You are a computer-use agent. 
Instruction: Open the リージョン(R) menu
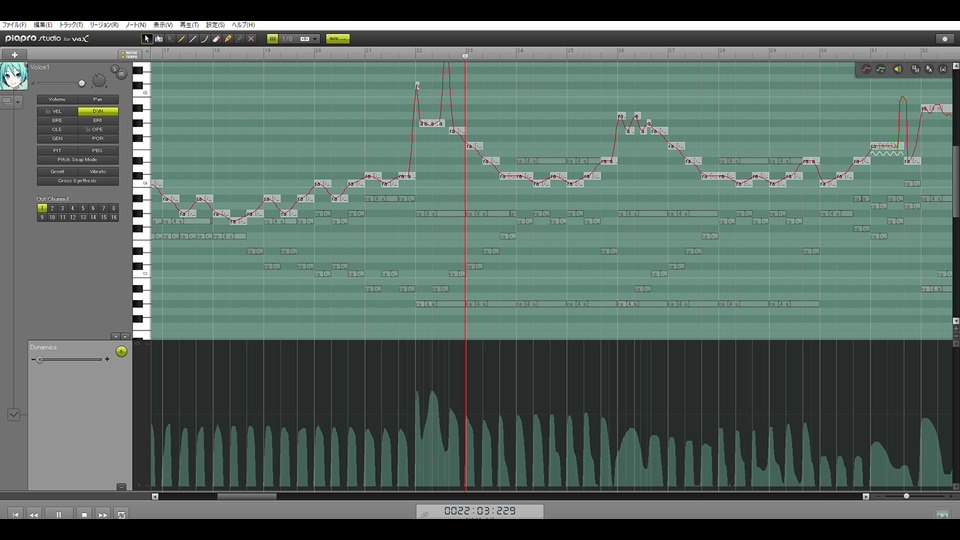click(104, 25)
